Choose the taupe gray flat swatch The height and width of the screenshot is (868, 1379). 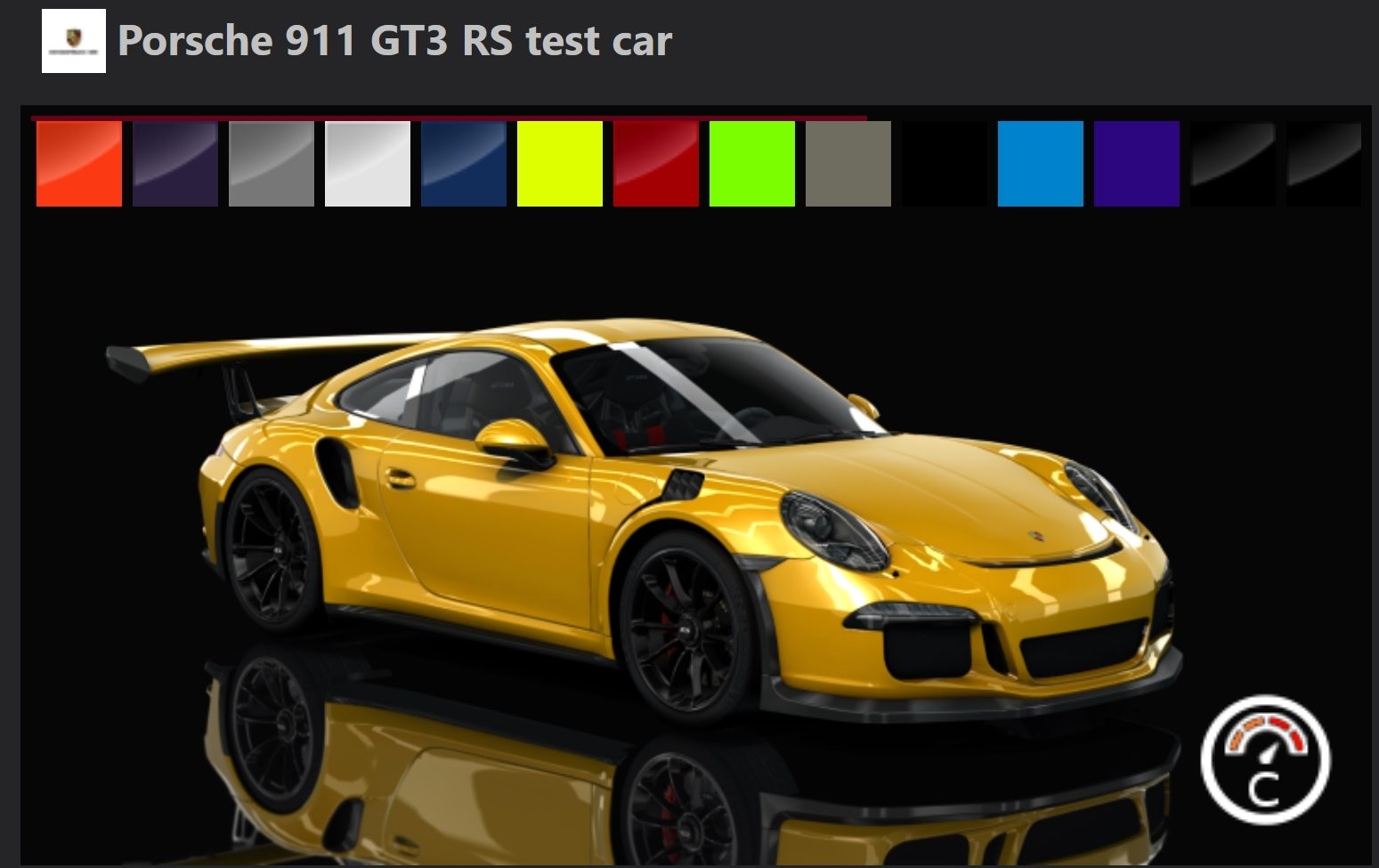(848, 164)
